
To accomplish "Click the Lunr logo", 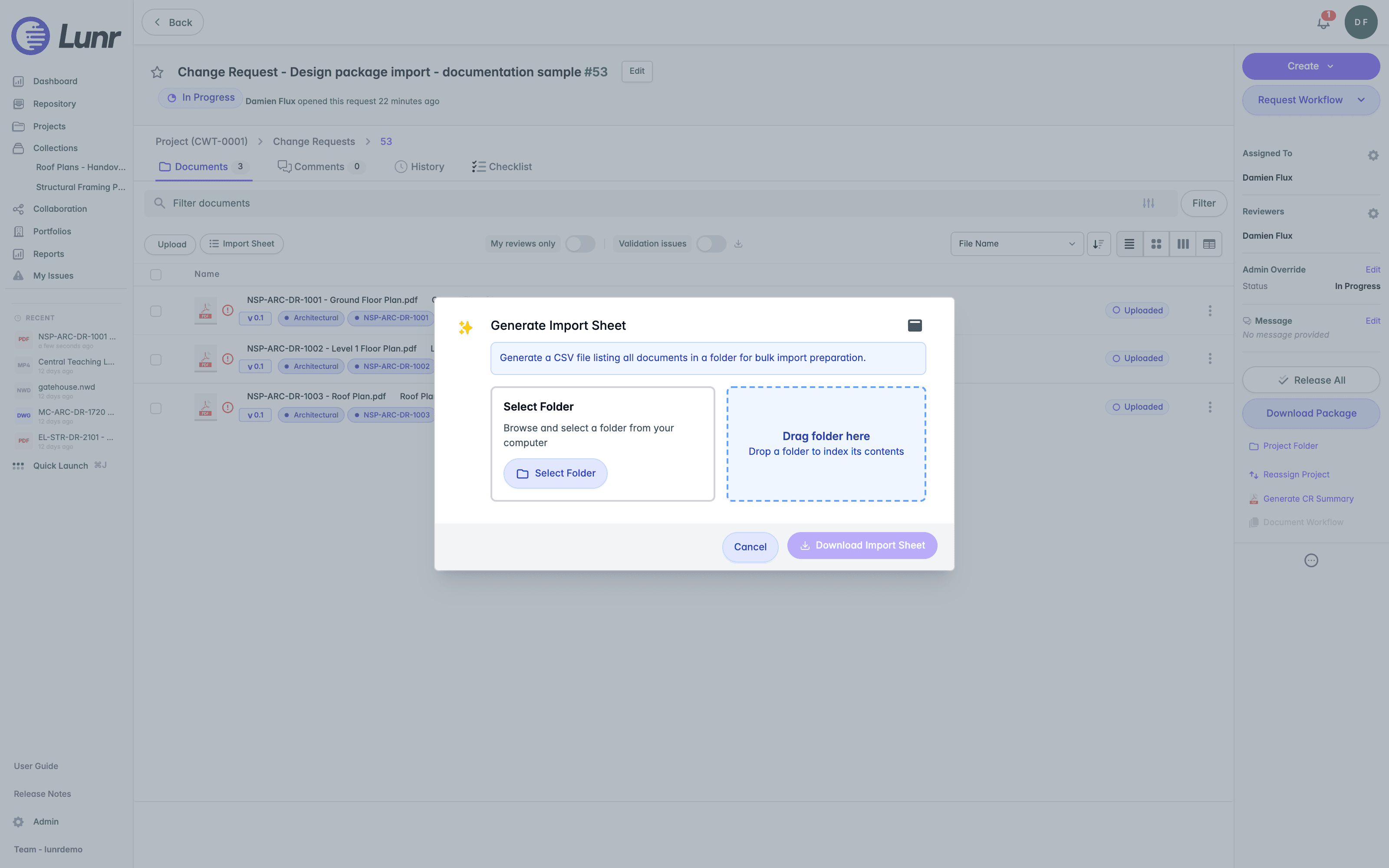I will [x=66, y=36].
